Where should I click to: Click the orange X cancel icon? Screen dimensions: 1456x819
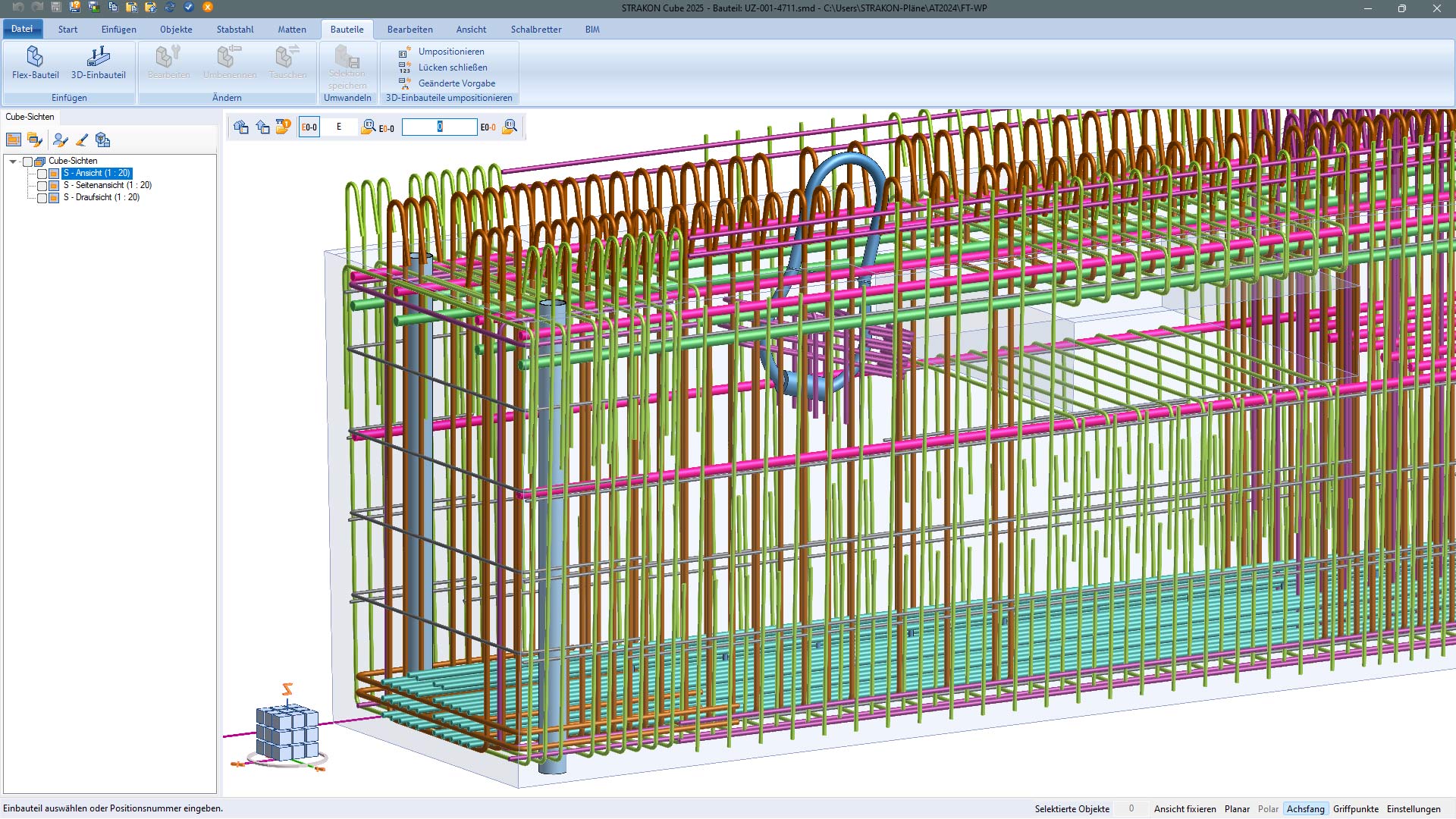(208, 8)
